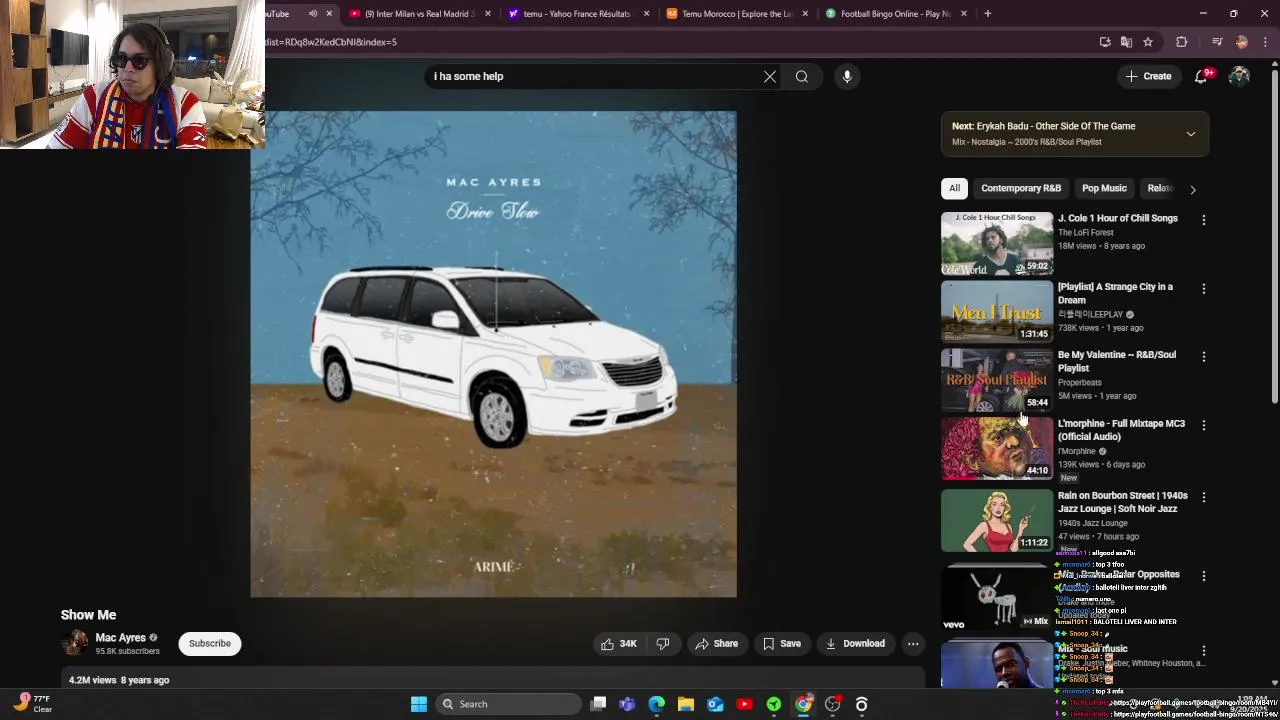Image resolution: width=1280 pixels, height=720 pixels.
Task: Save the video to a playlist
Action: pos(781,644)
